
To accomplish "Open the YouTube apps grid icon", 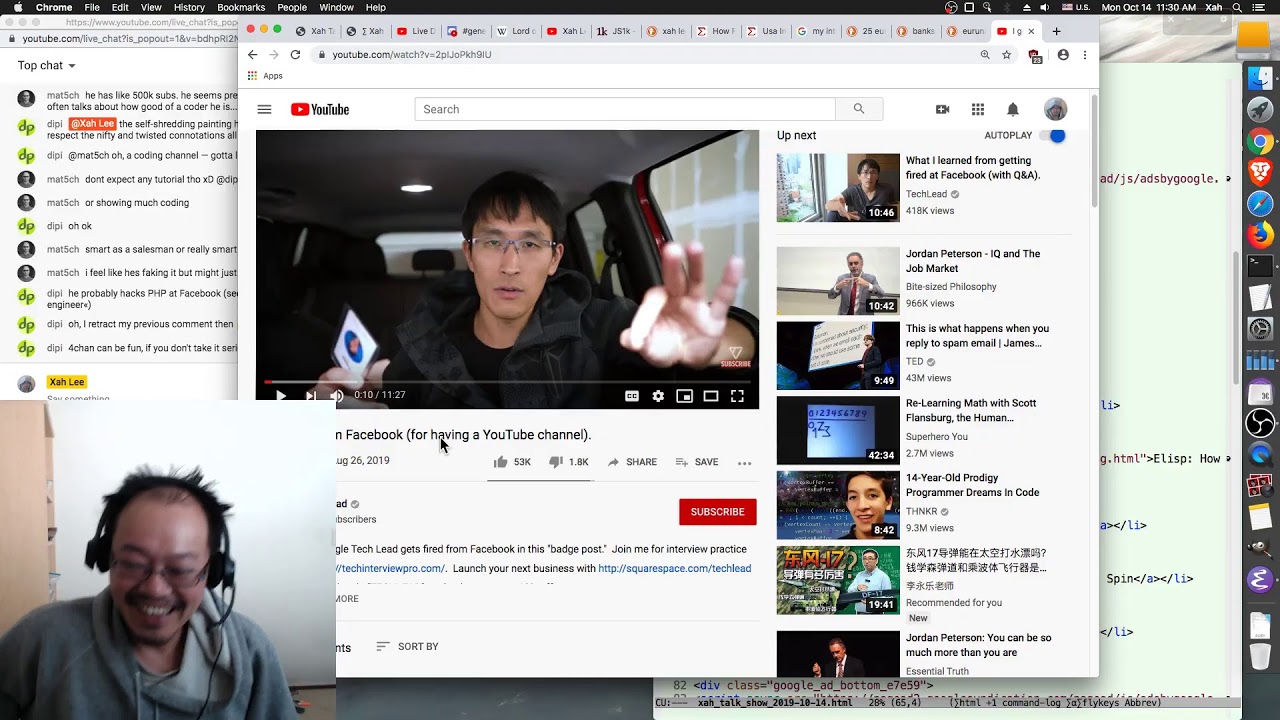I will point(978,109).
